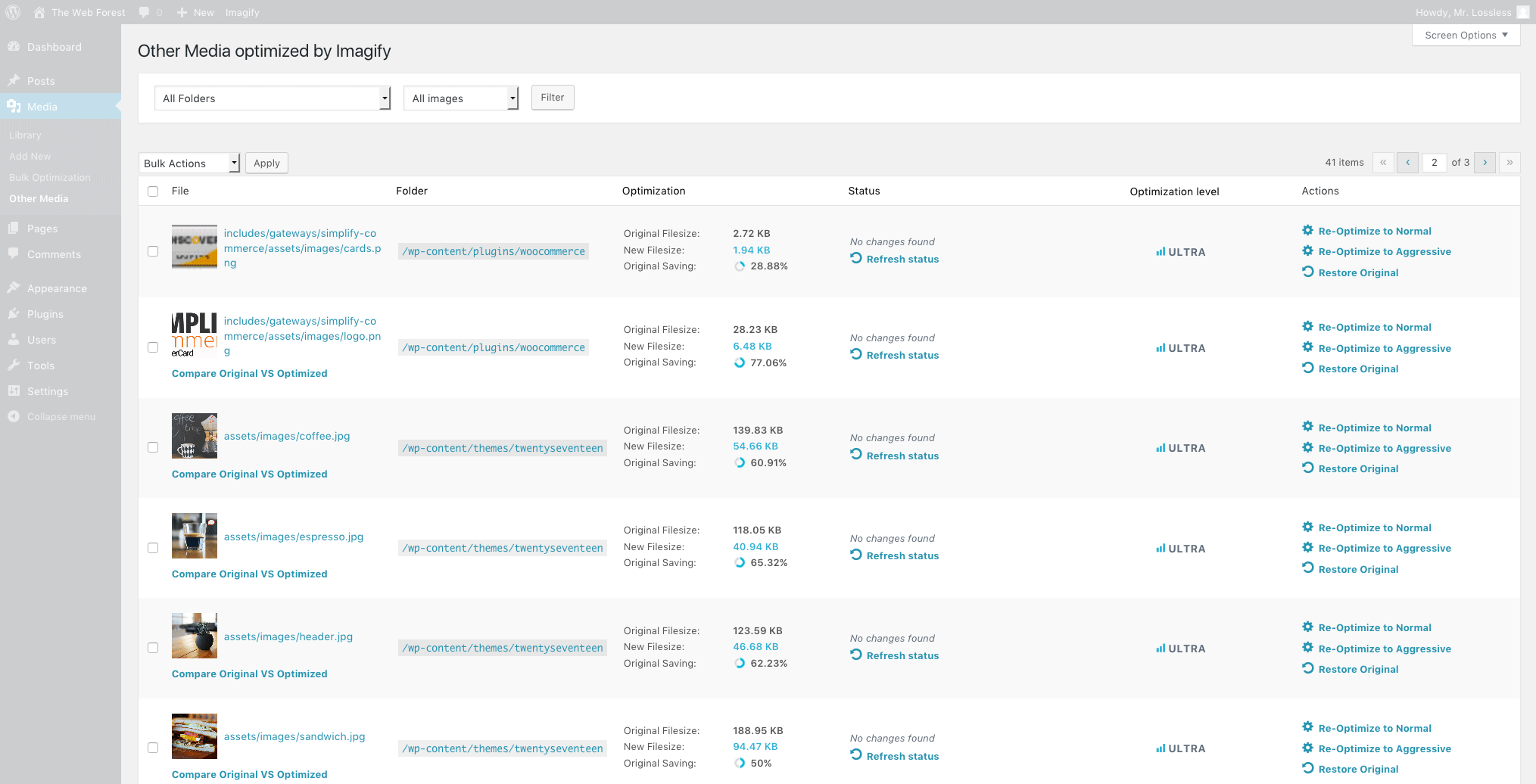Click the current page number input field
Viewport: 1536px width, 784px height.
[x=1434, y=163]
